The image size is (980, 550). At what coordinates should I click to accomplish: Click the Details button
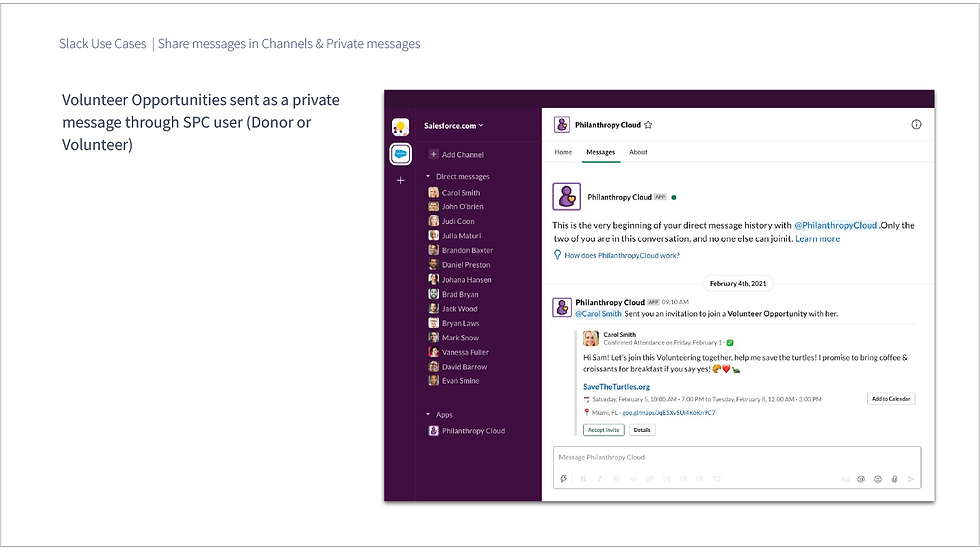642,430
